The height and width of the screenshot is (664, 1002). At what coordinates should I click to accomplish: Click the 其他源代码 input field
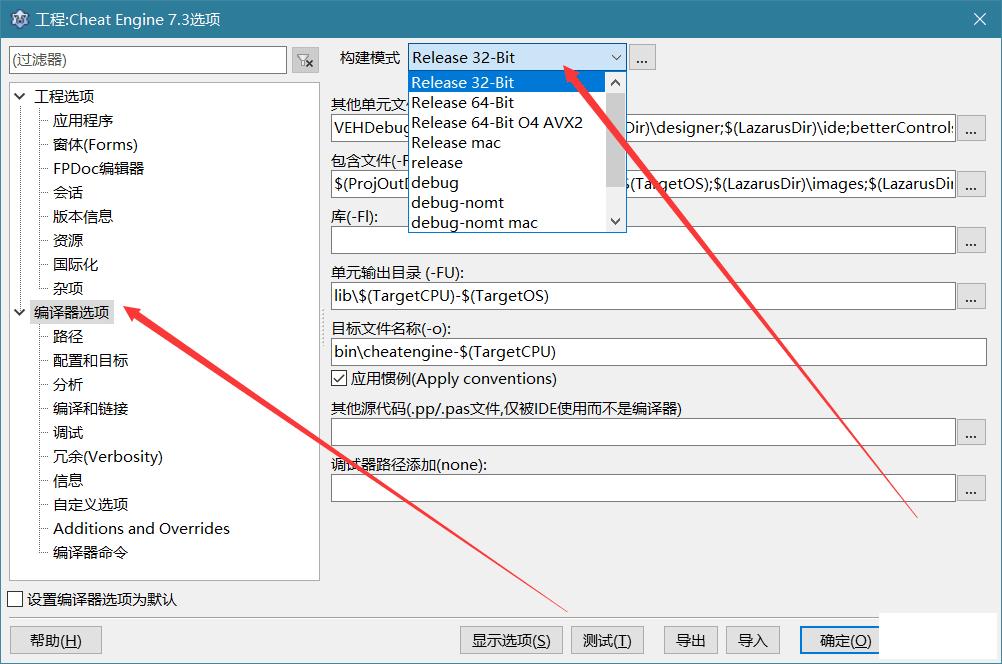[x=644, y=432]
